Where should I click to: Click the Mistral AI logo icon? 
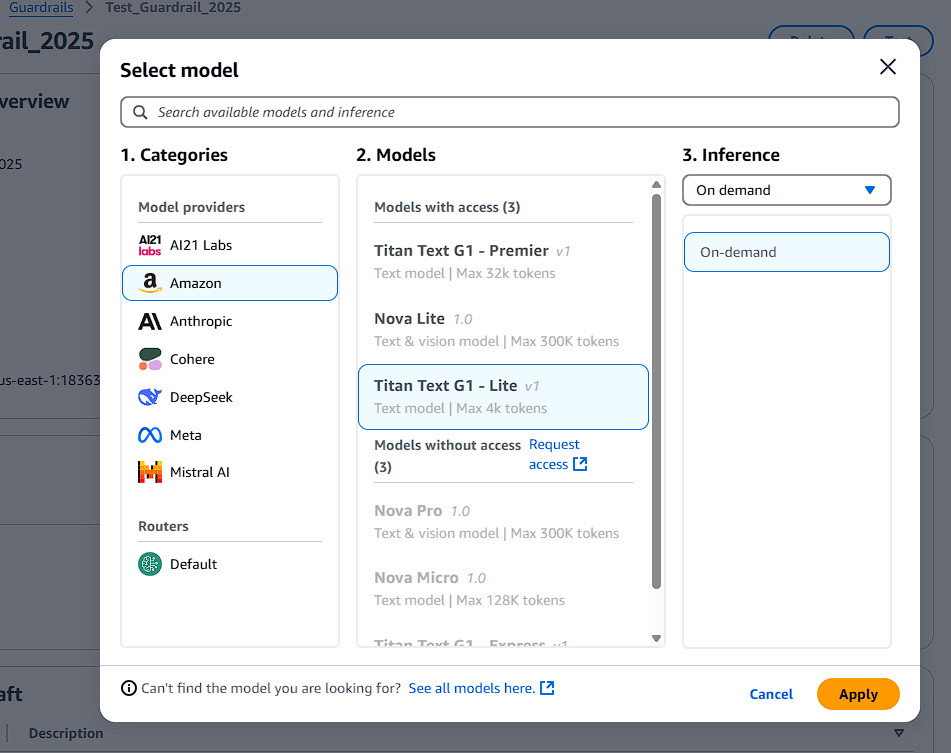point(150,472)
